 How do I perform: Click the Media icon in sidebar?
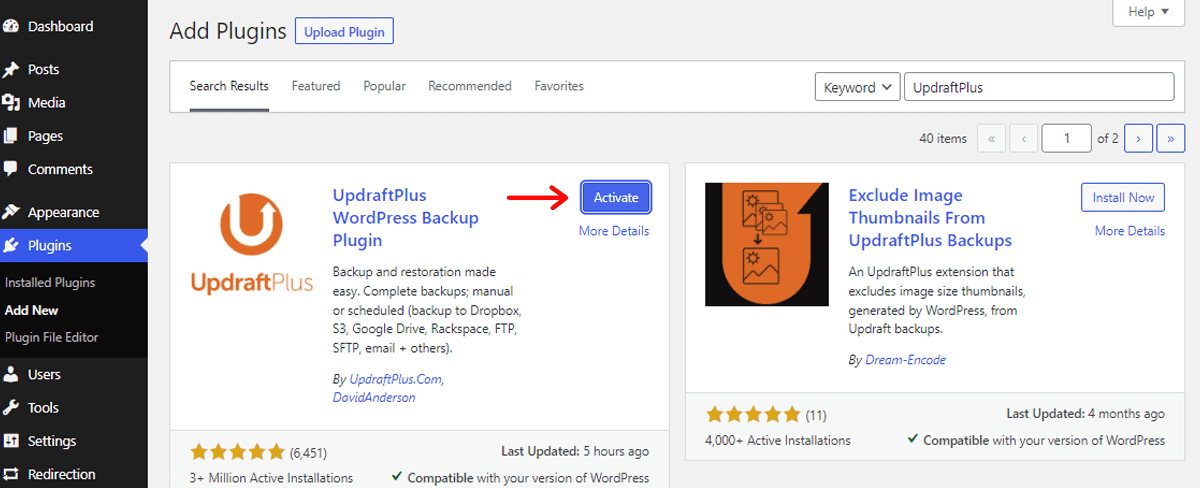[x=11, y=103]
